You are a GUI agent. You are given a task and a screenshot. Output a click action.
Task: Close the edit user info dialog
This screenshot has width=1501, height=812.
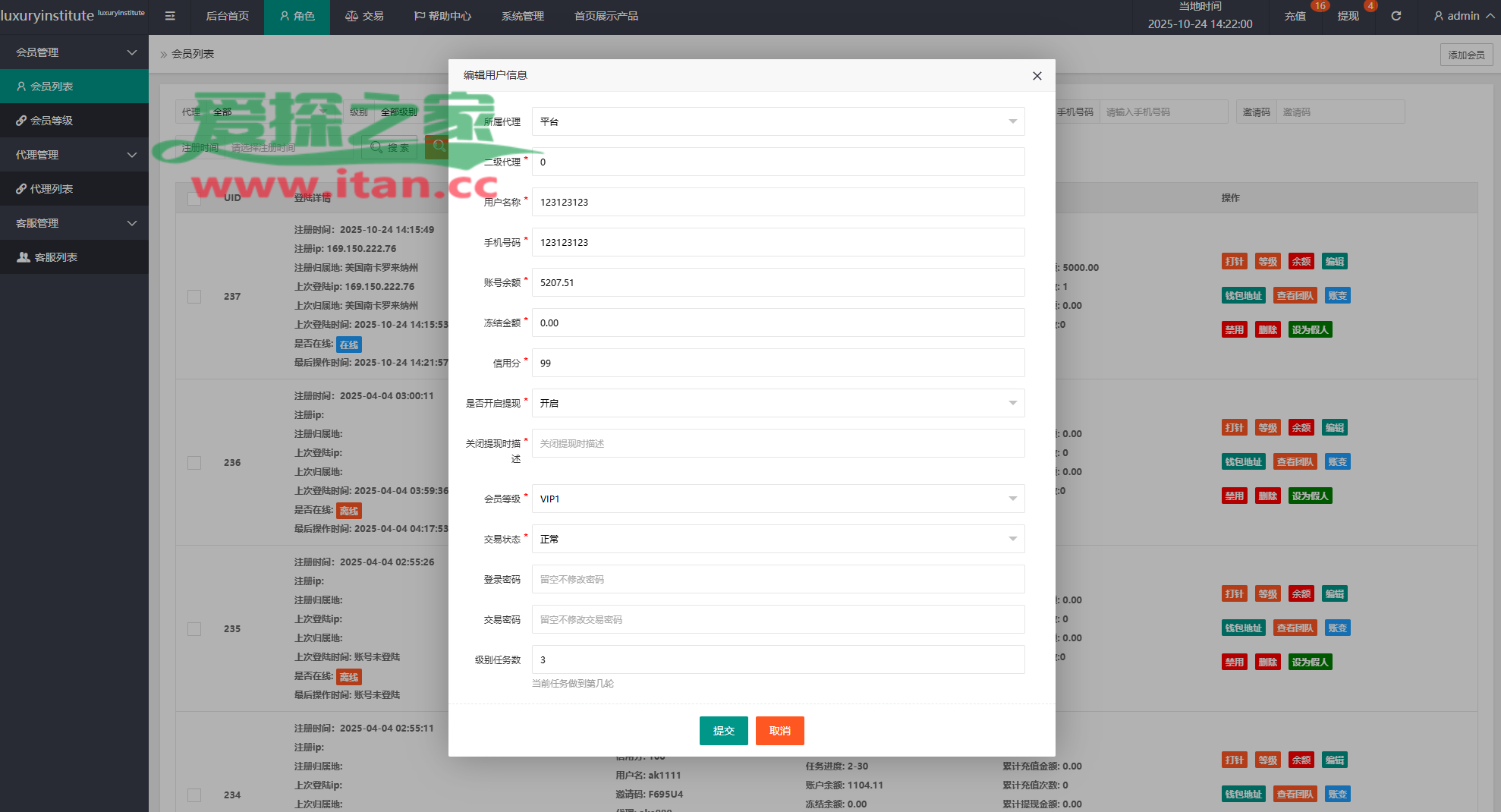click(1037, 76)
